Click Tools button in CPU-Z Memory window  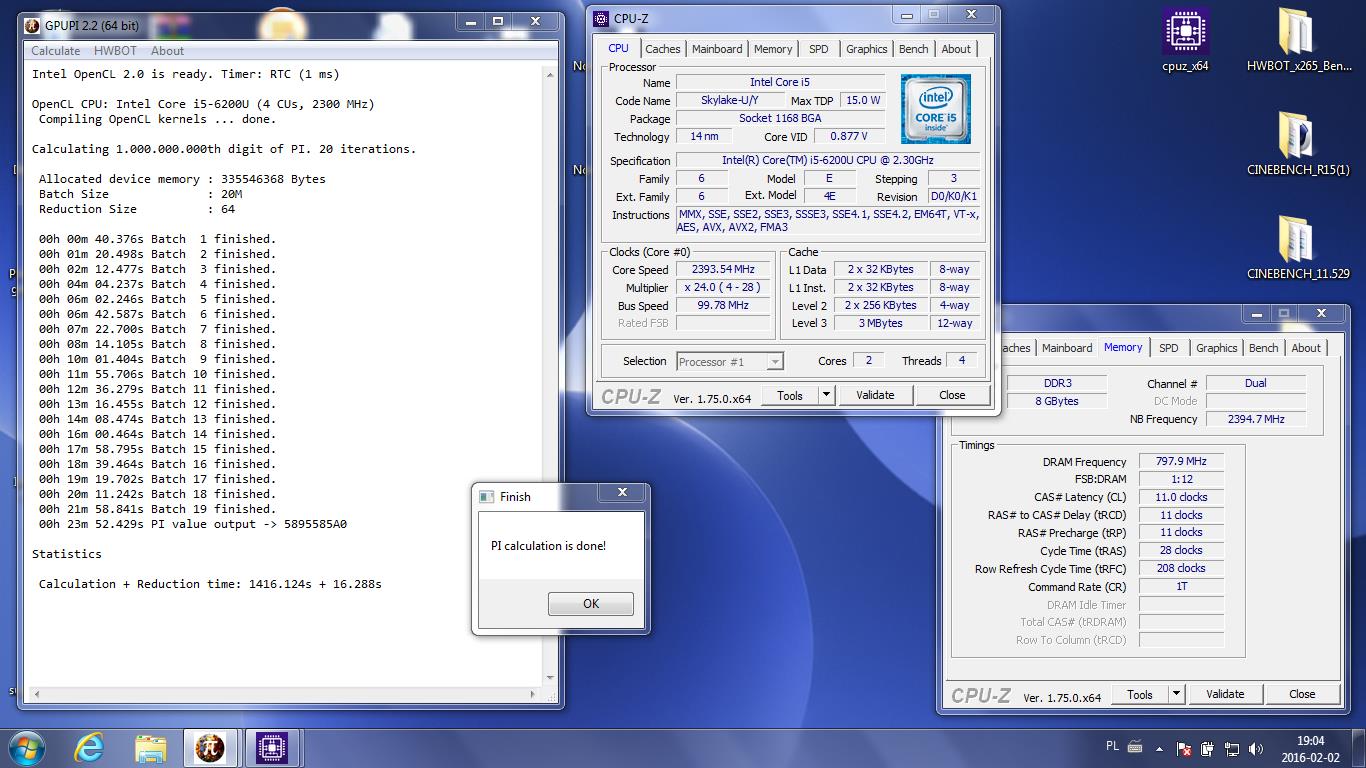(x=1140, y=694)
